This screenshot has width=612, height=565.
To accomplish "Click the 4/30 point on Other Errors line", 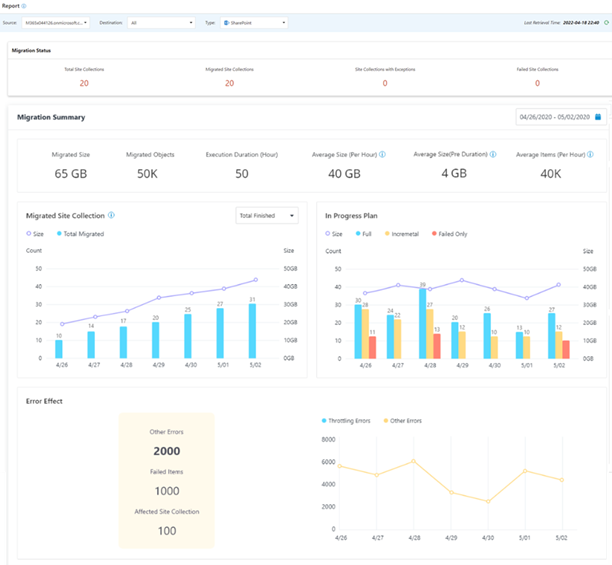I will click(488, 501).
